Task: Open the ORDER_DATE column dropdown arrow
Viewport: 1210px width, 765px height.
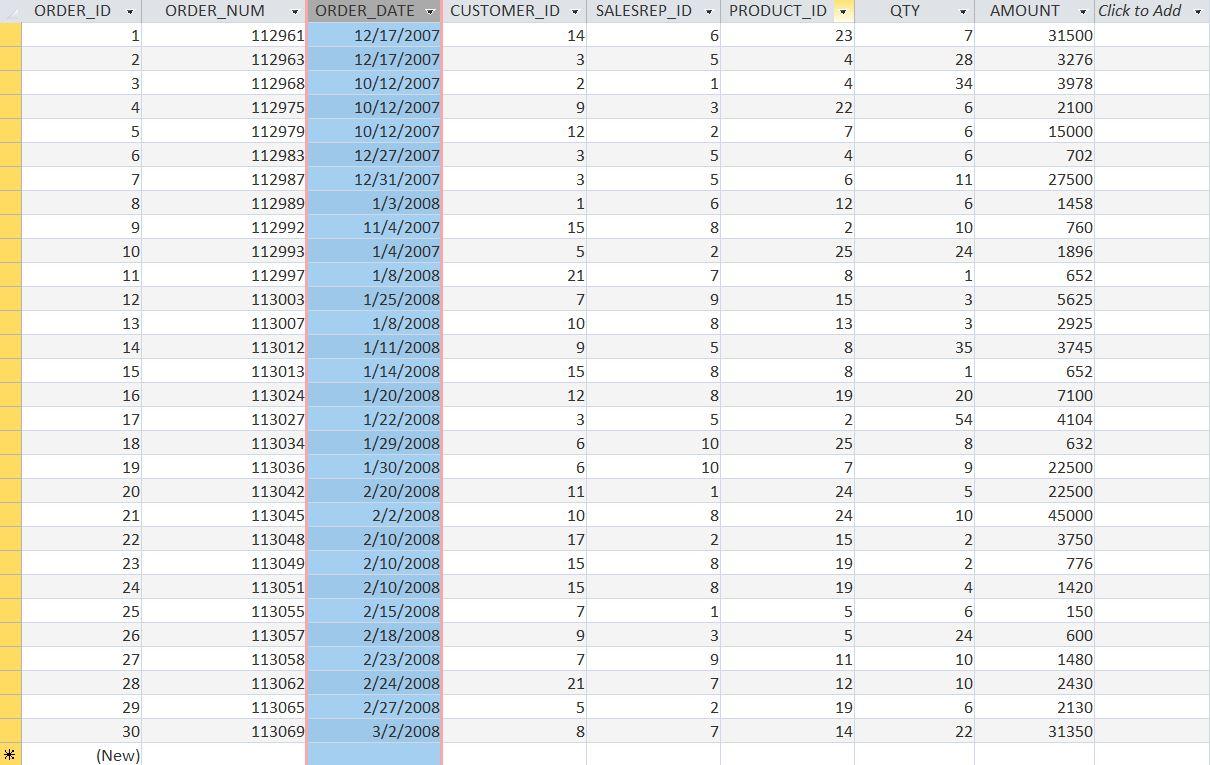Action: point(431,11)
